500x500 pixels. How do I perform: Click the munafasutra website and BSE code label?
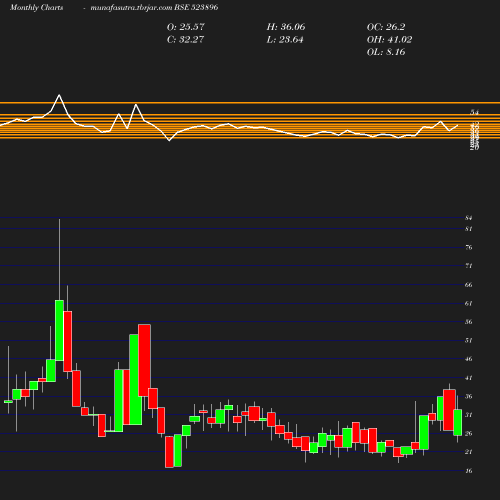point(154,8)
